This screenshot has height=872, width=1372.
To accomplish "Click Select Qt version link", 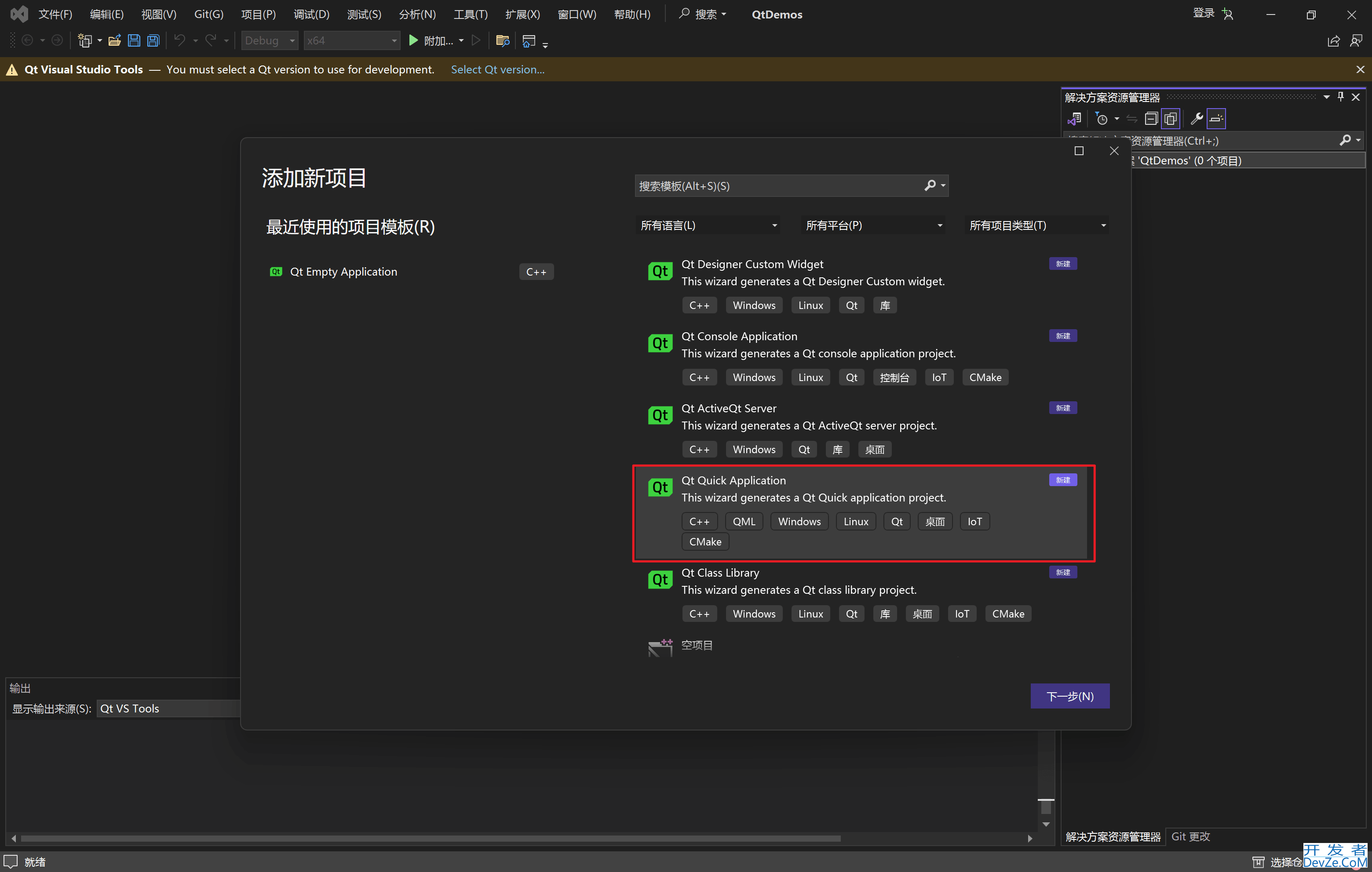I will (497, 69).
